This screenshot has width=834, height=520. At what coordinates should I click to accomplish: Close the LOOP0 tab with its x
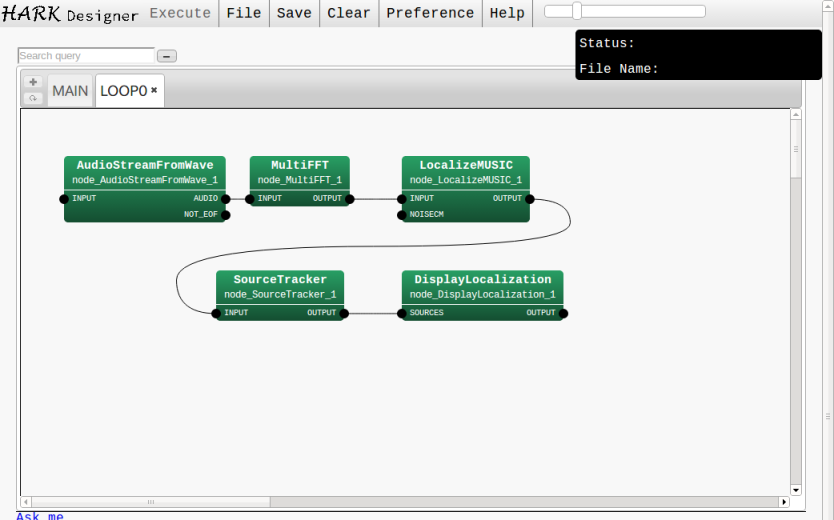(154, 91)
